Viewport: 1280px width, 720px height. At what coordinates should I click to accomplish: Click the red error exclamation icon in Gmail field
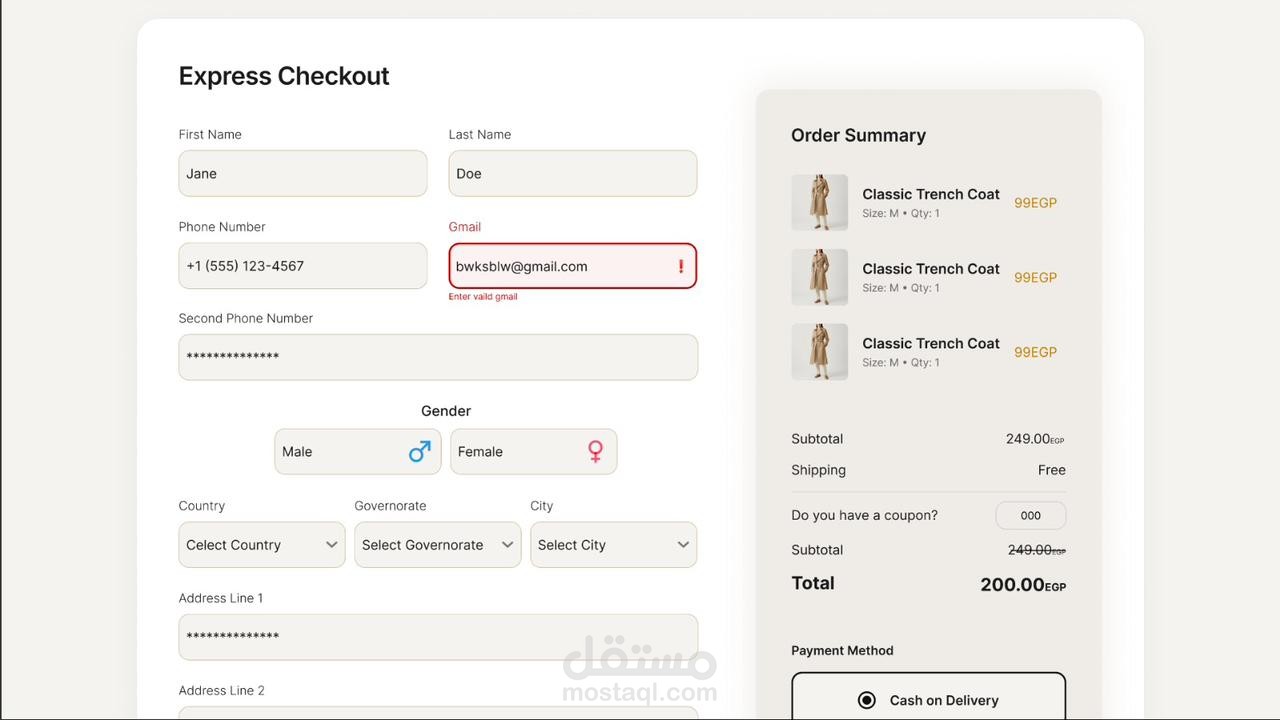[x=681, y=266]
